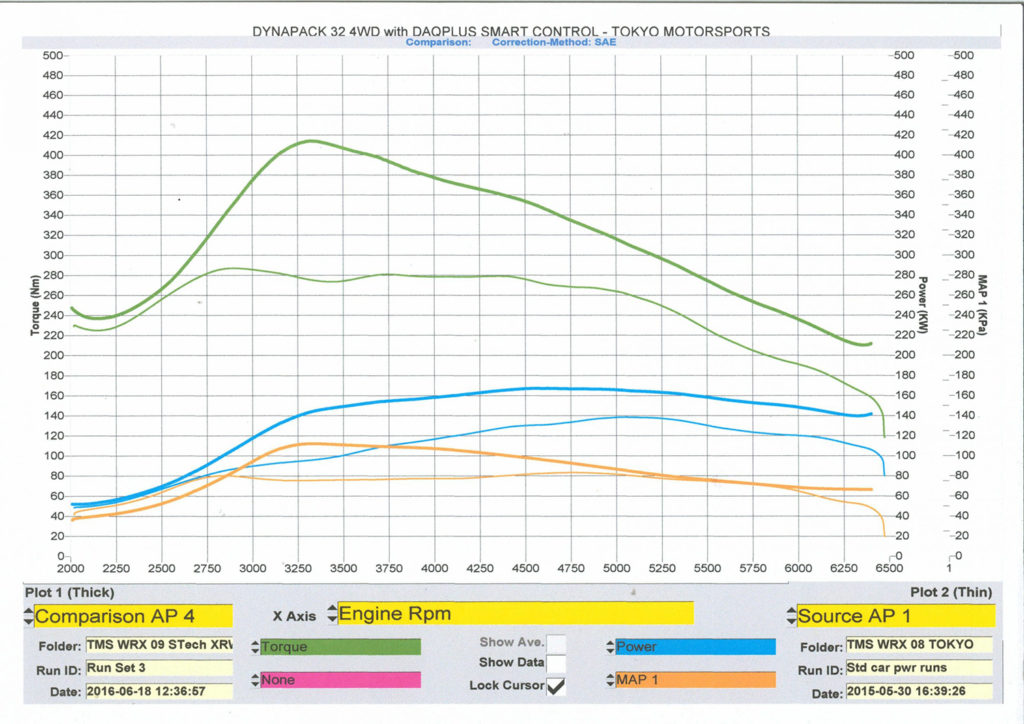Click the stepper arrows beside Comparison AP 4
1024x724 pixels.
tap(27, 616)
